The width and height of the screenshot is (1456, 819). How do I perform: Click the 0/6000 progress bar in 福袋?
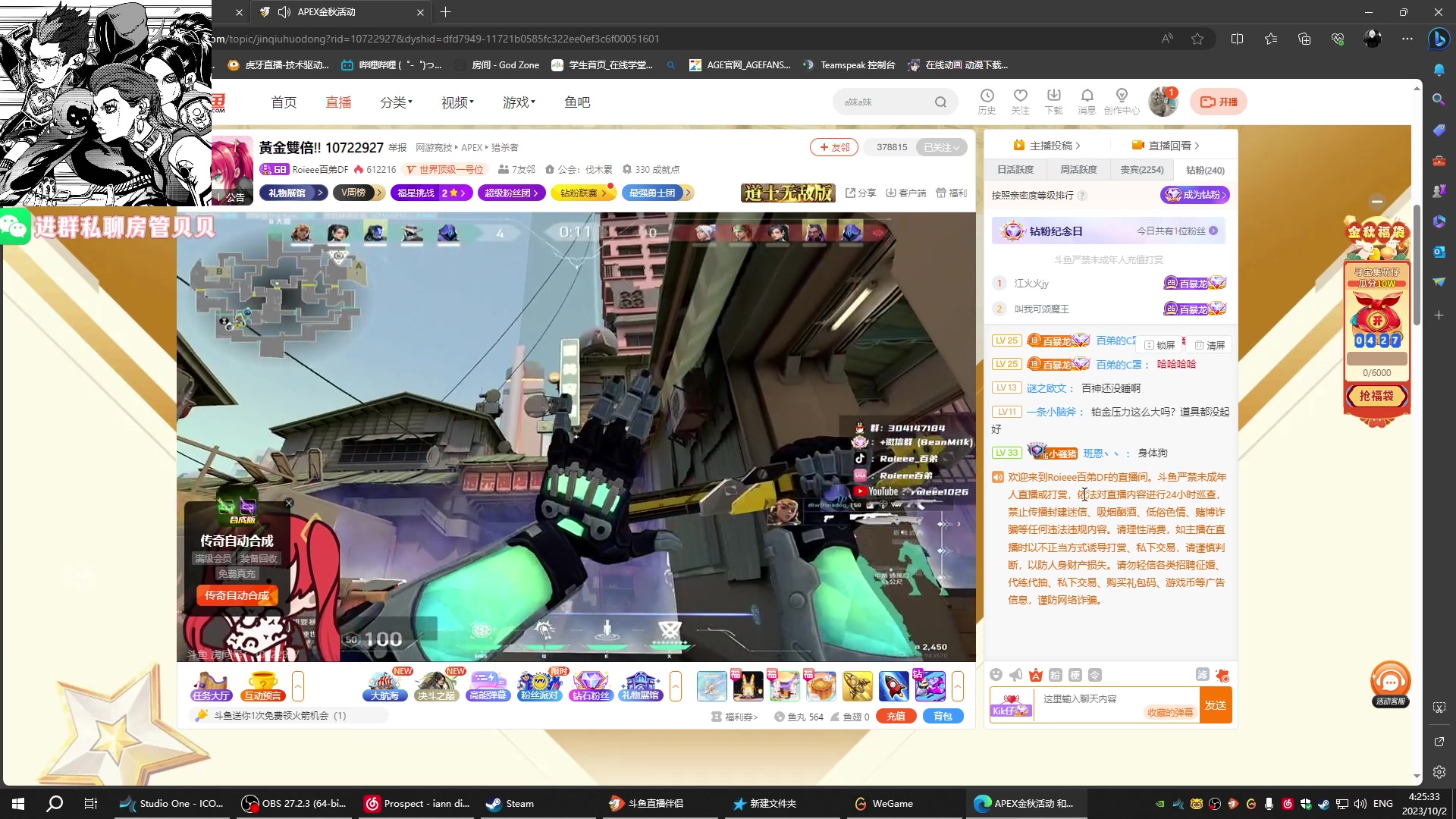(x=1376, y=359)
